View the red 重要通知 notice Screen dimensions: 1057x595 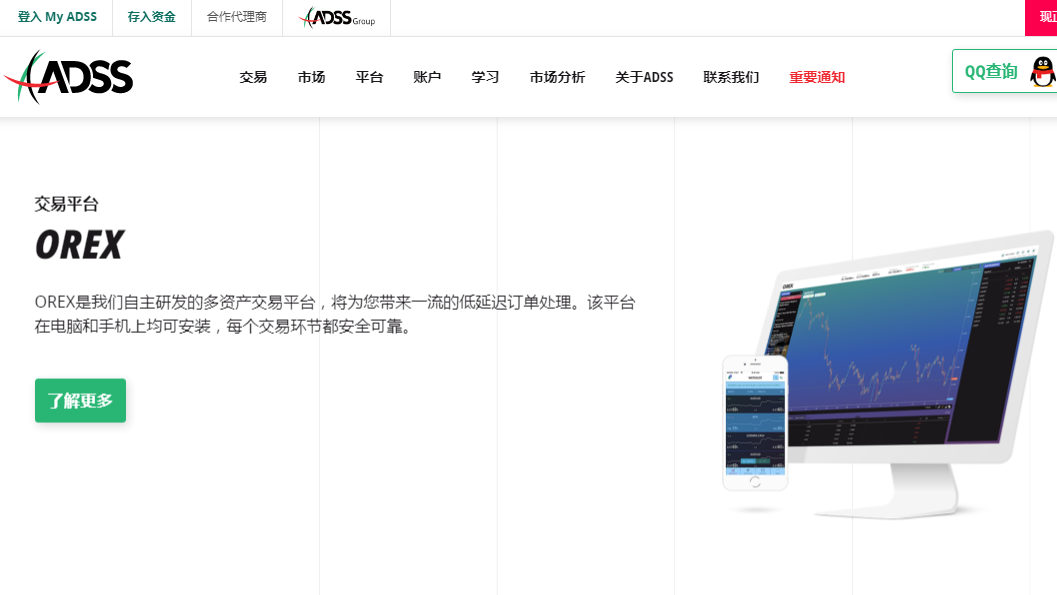(x=817, y=77)
